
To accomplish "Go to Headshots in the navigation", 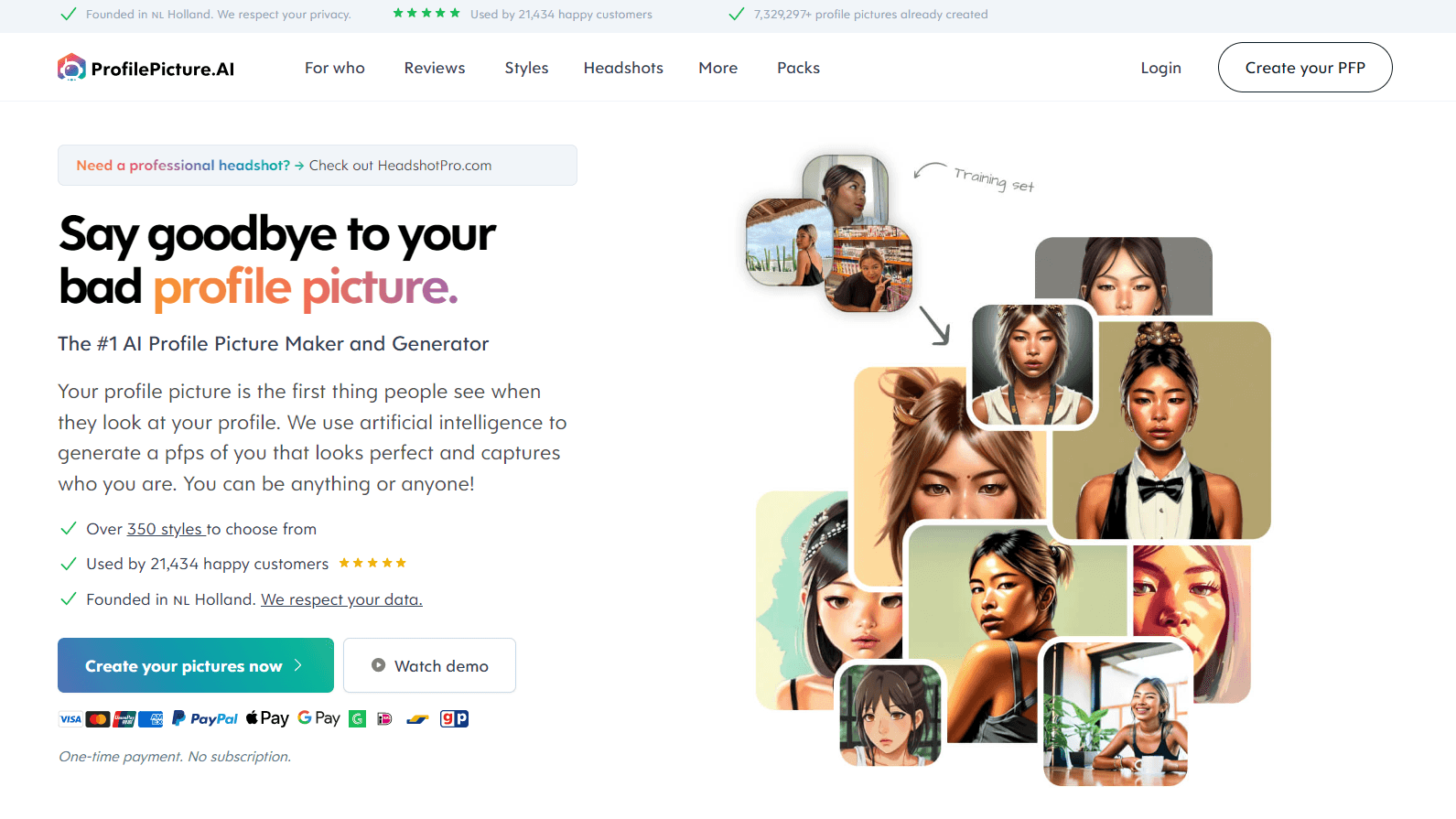I will pyautogui.click(x=623, y=68).
